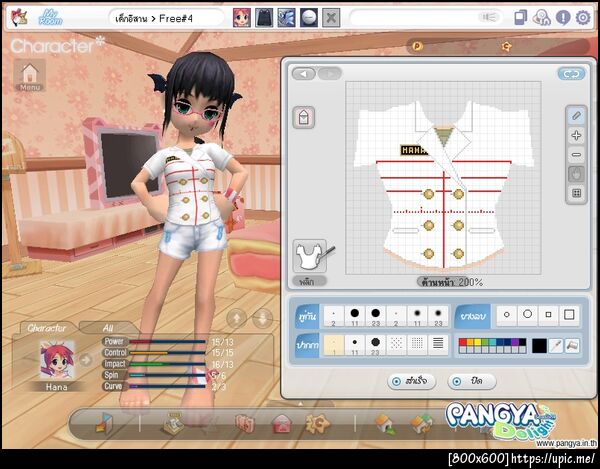Viewport: 600px width, 469px height.
Task: Select the pencil draw tool
Action: (x=576, y=116)
